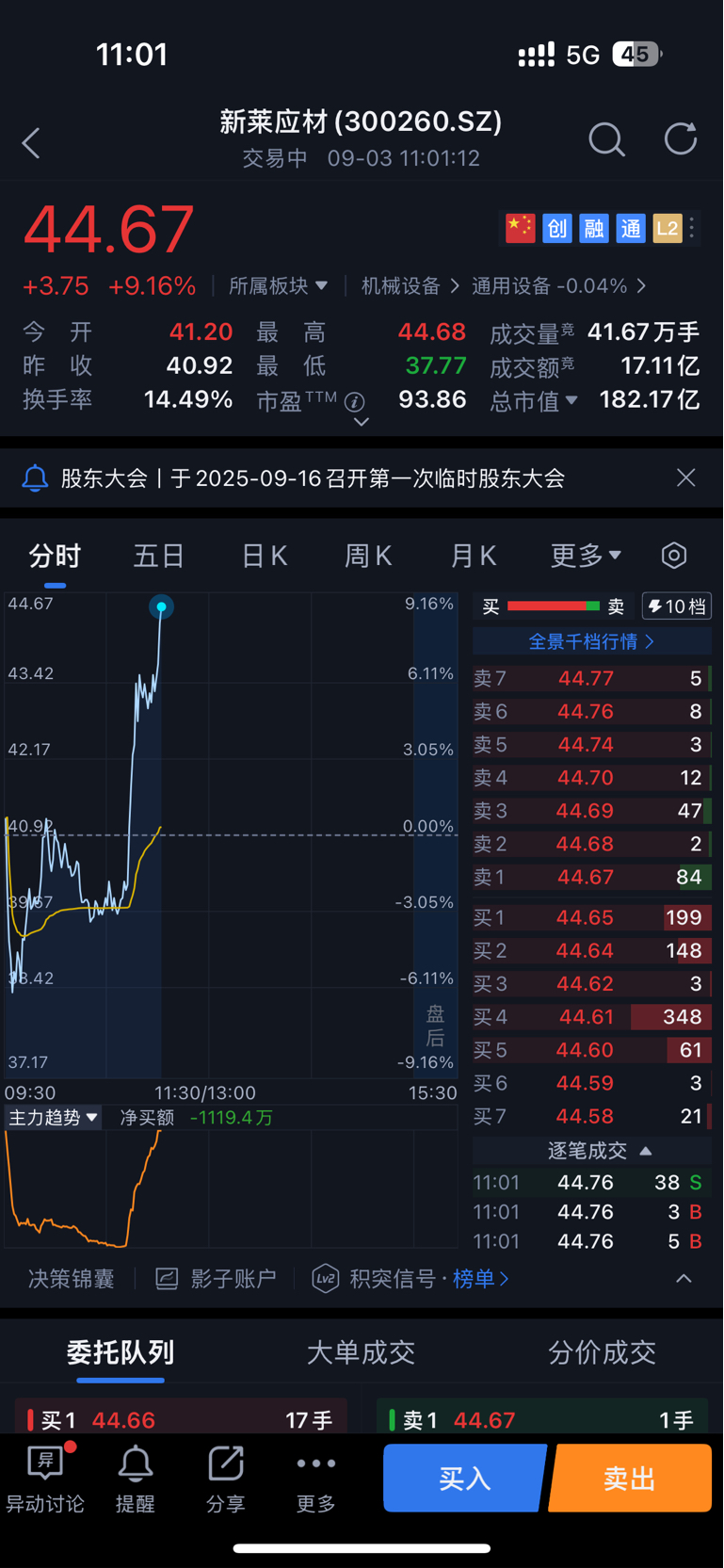
Task: Expand the 总市值 dropdown arrow
Action: tap(571, 400)
